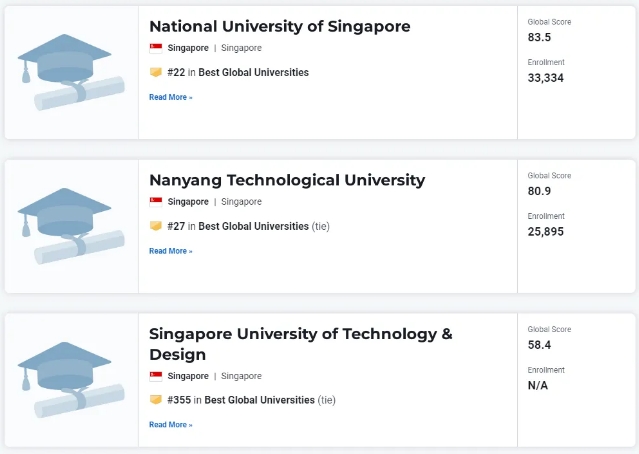This screenshot has width=639, height=454.
Task: Open the National University of Singapore title link
Action: (279, 26)
